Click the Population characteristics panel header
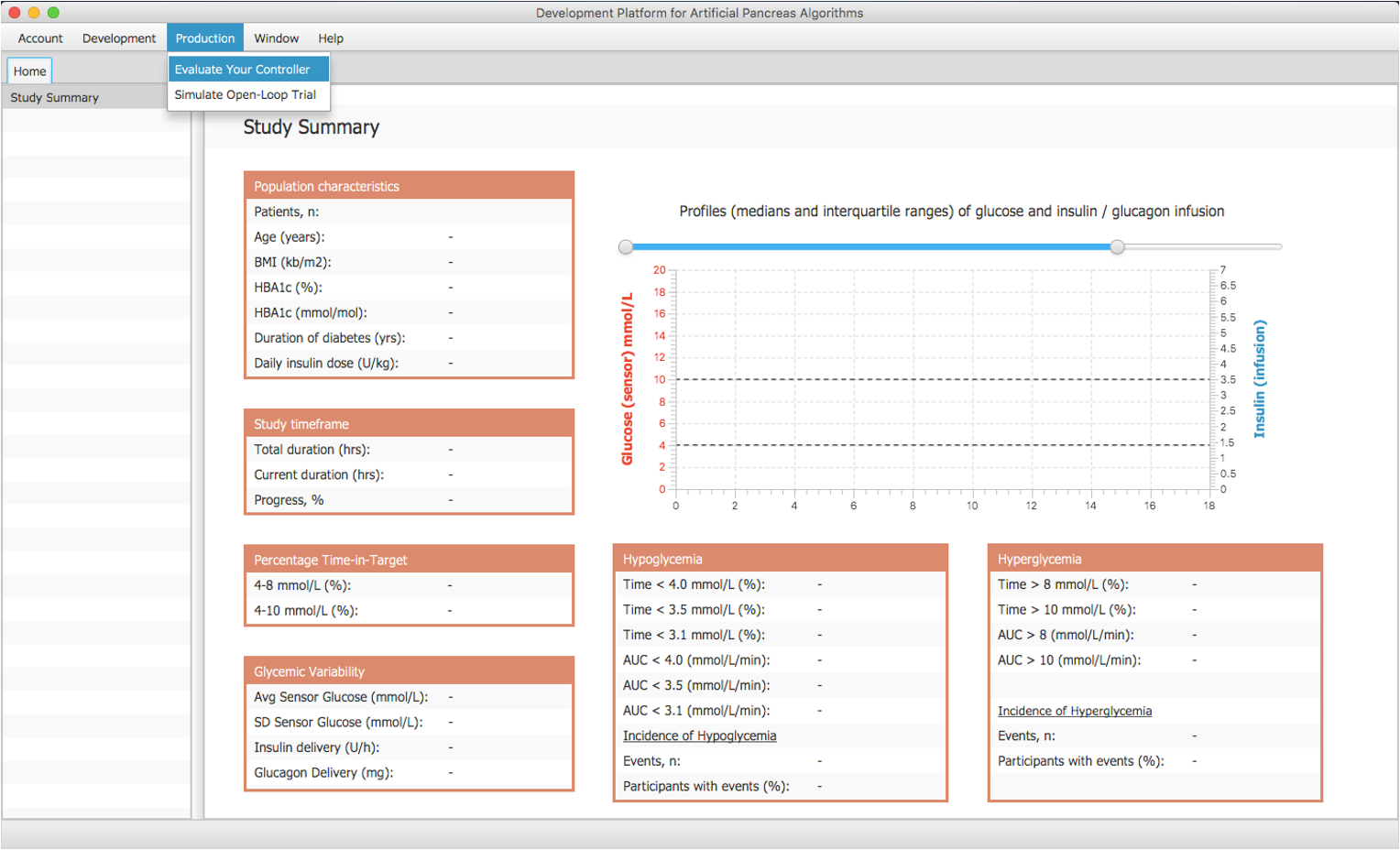This screenshot has width=1400, height=850. click(409, 186)
